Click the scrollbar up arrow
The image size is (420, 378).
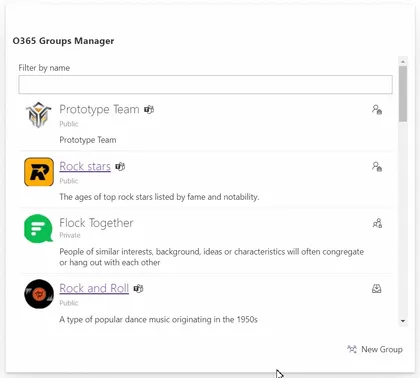tap(403, 62)
